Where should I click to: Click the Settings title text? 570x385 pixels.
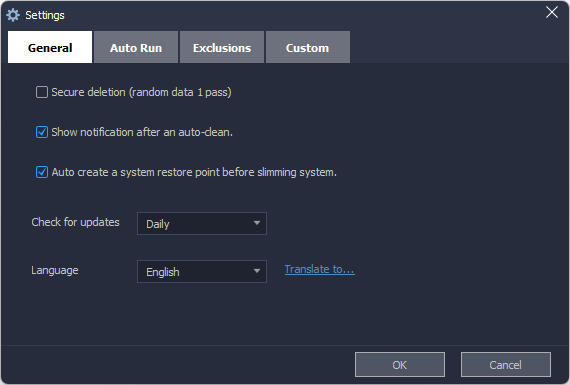coord(45,15)
